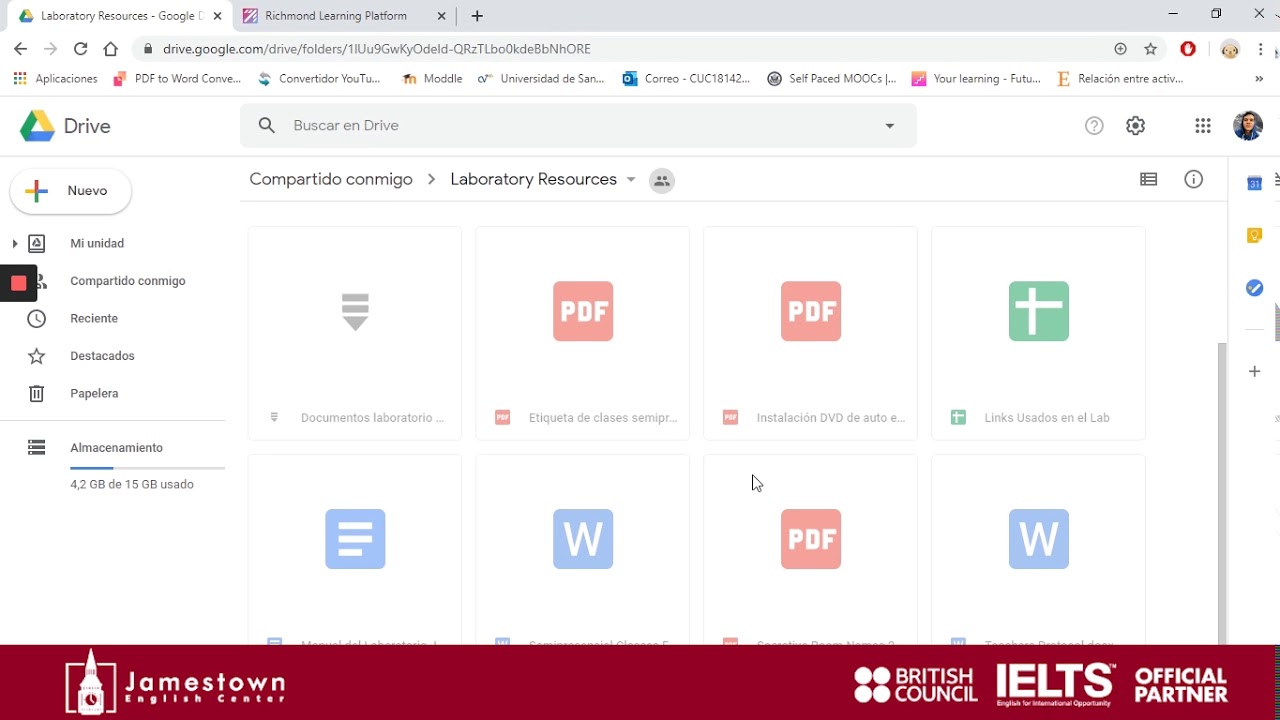Open Google Keep in the side panel
The height and width of the screenshot is (720, 1280).
click(1254, 236)
